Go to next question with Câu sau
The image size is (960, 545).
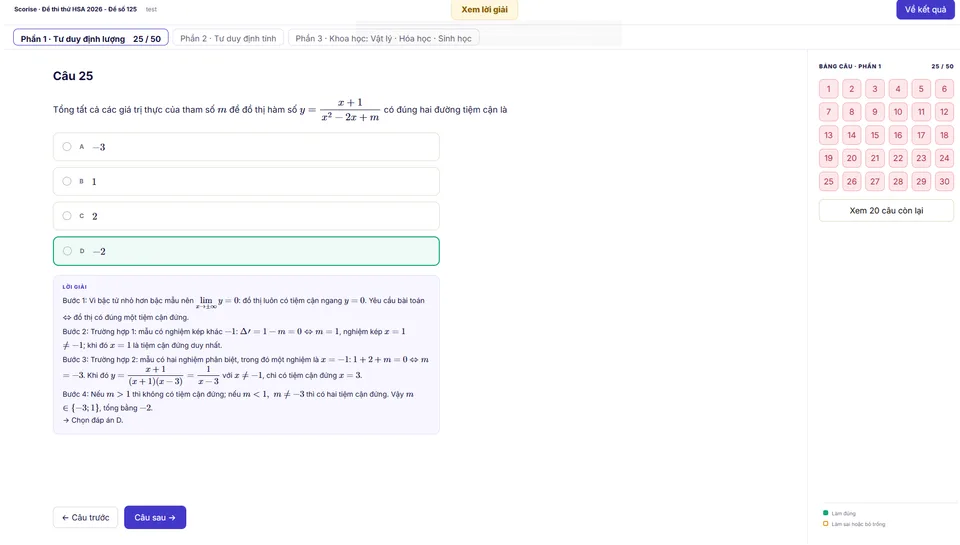pos(155,517)
